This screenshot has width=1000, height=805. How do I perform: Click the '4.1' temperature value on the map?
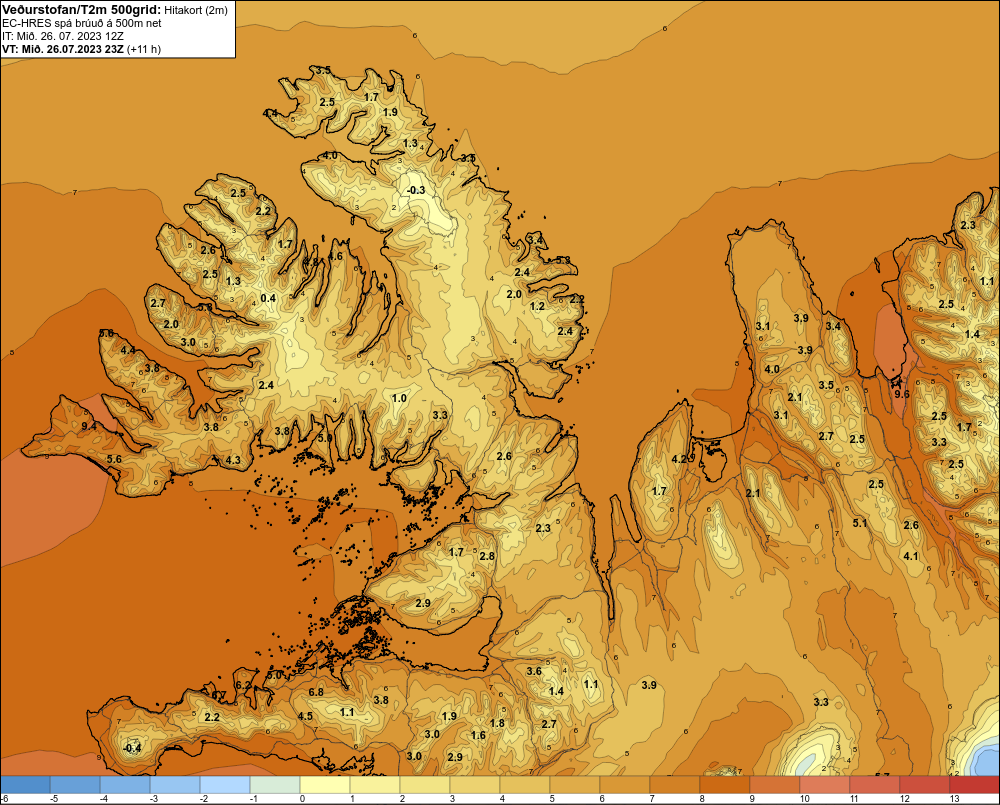[911, 556]
